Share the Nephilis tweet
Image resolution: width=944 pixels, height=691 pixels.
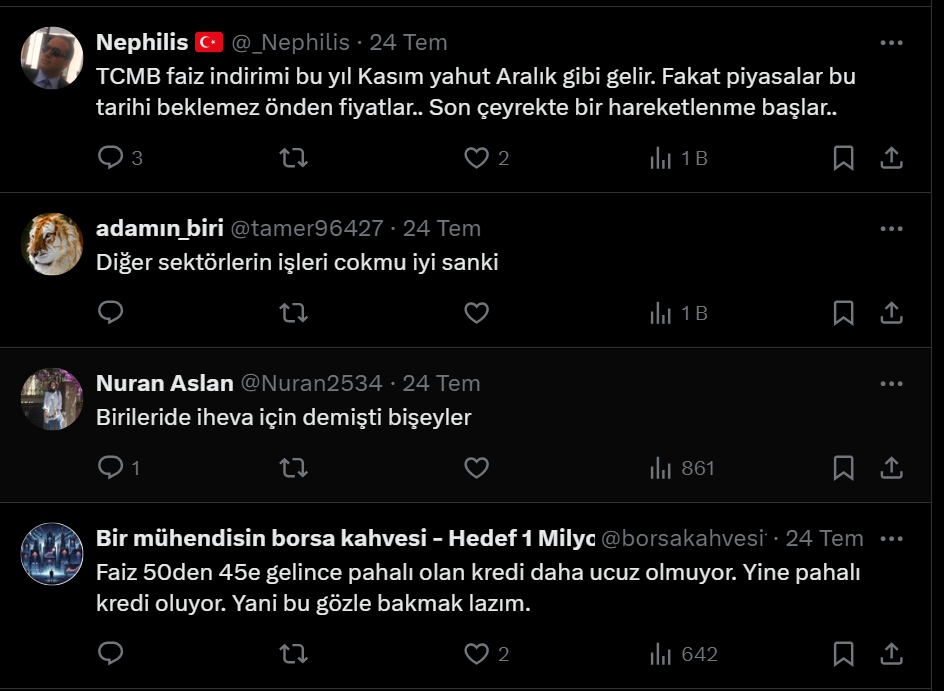pos(891,158)
